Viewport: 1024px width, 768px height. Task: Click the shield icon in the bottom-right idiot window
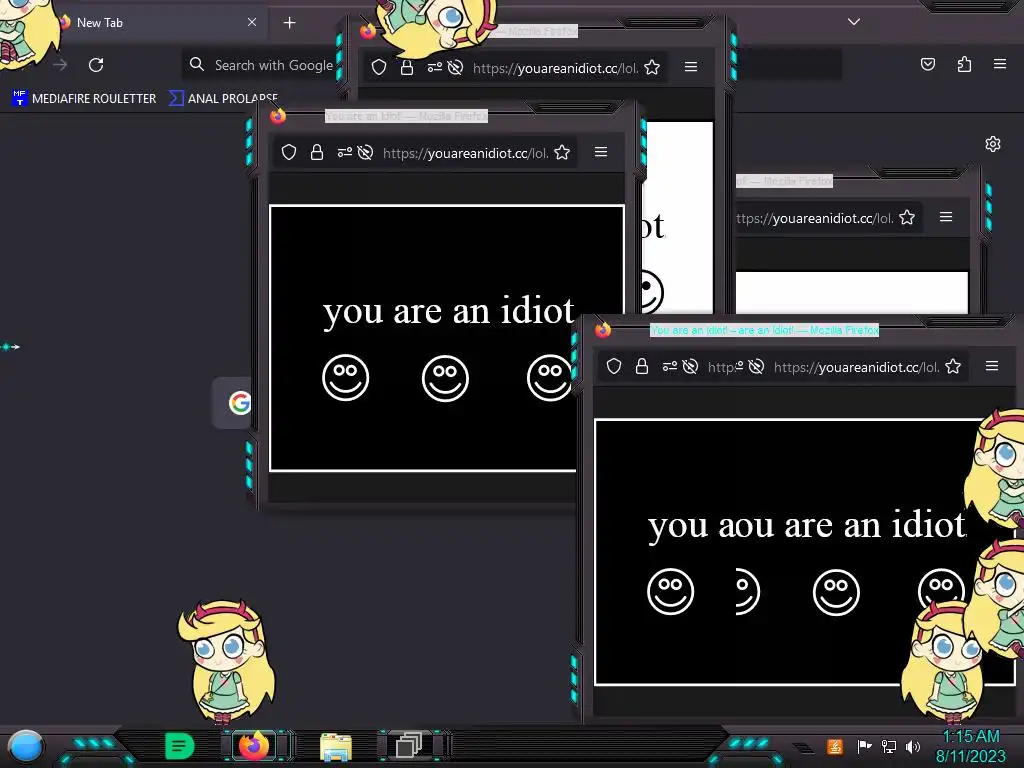(614, 366)
